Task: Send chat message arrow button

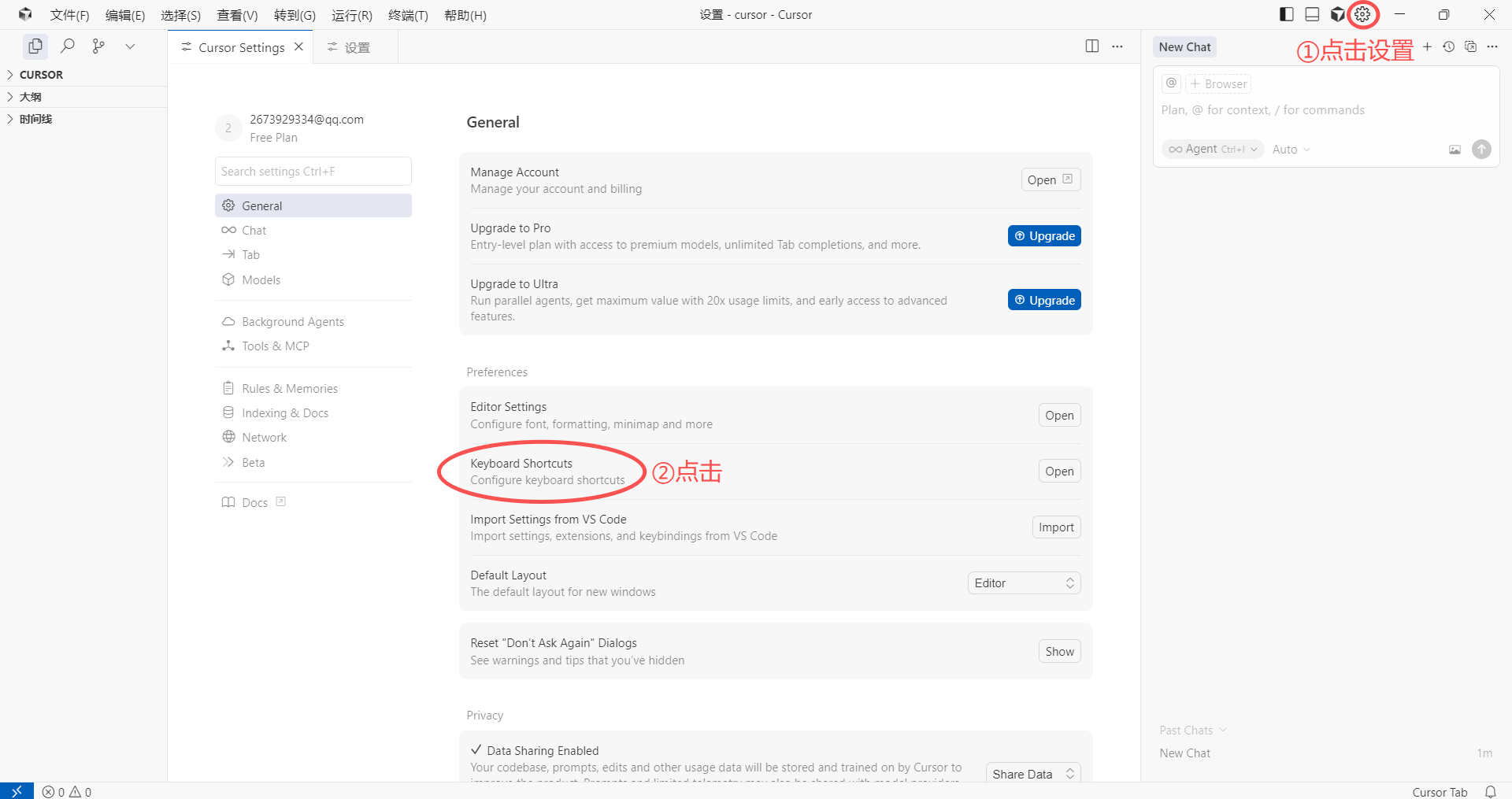Action: pyautogui.click(x=1481, y=149)
